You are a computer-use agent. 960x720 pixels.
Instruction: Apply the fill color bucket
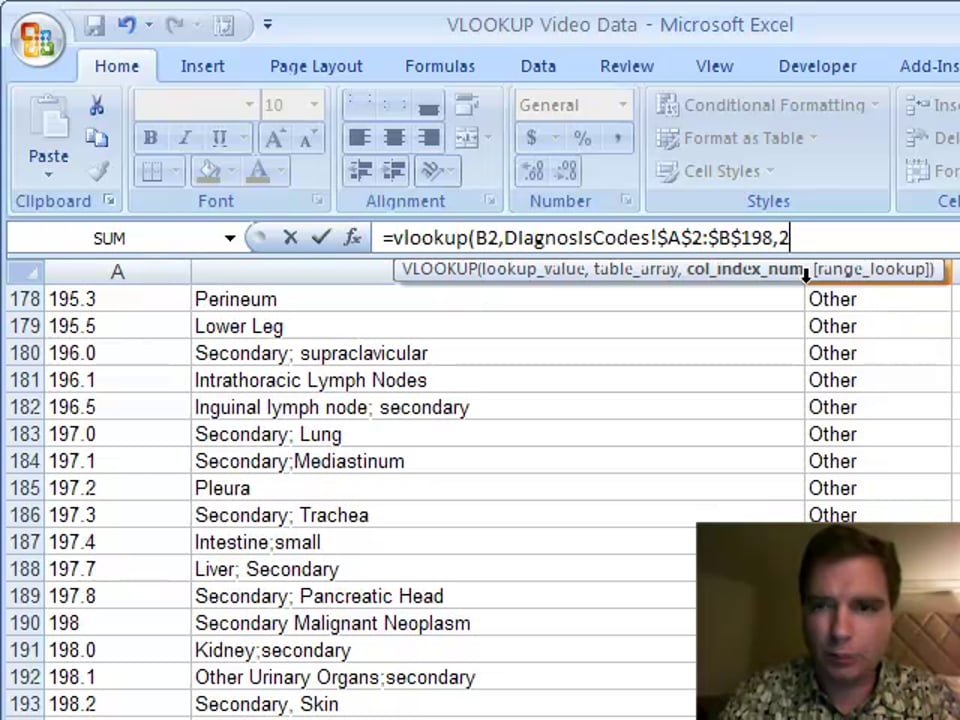(x=208, y=172)
